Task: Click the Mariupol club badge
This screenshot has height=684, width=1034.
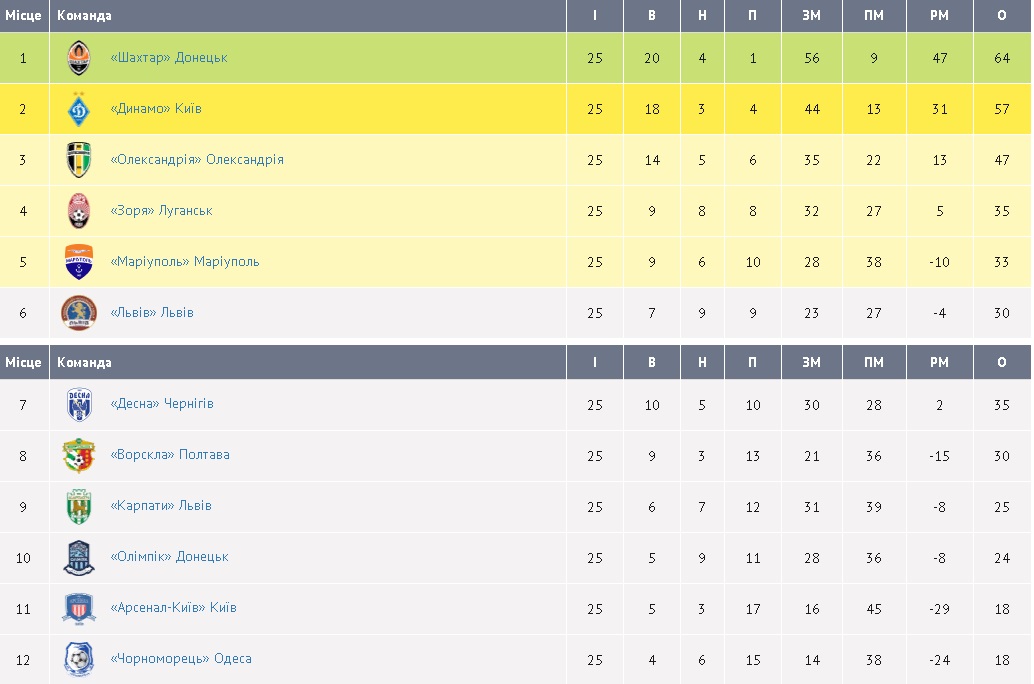Action: tap(79, 262)
